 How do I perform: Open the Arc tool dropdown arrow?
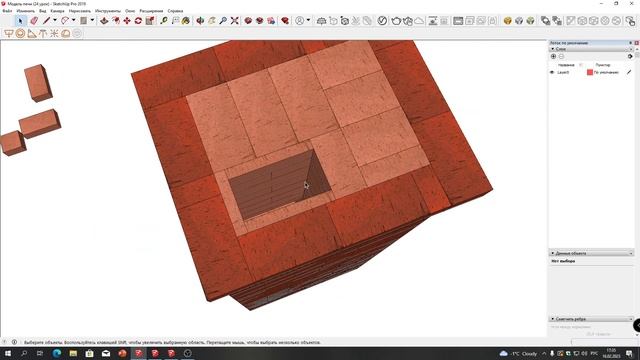[73, 20]
